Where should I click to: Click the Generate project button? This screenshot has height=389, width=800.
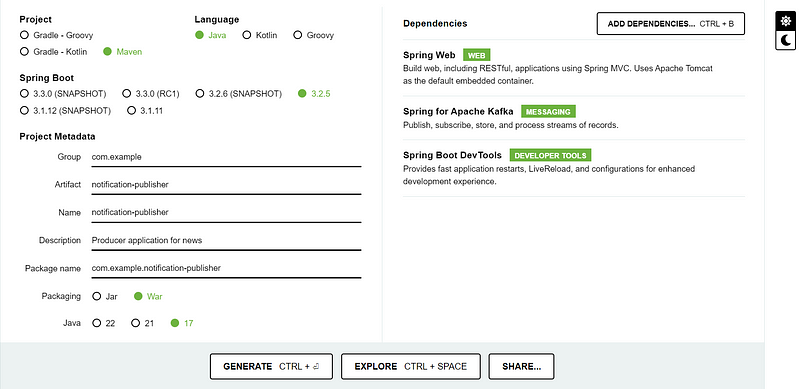pos(271,367)
